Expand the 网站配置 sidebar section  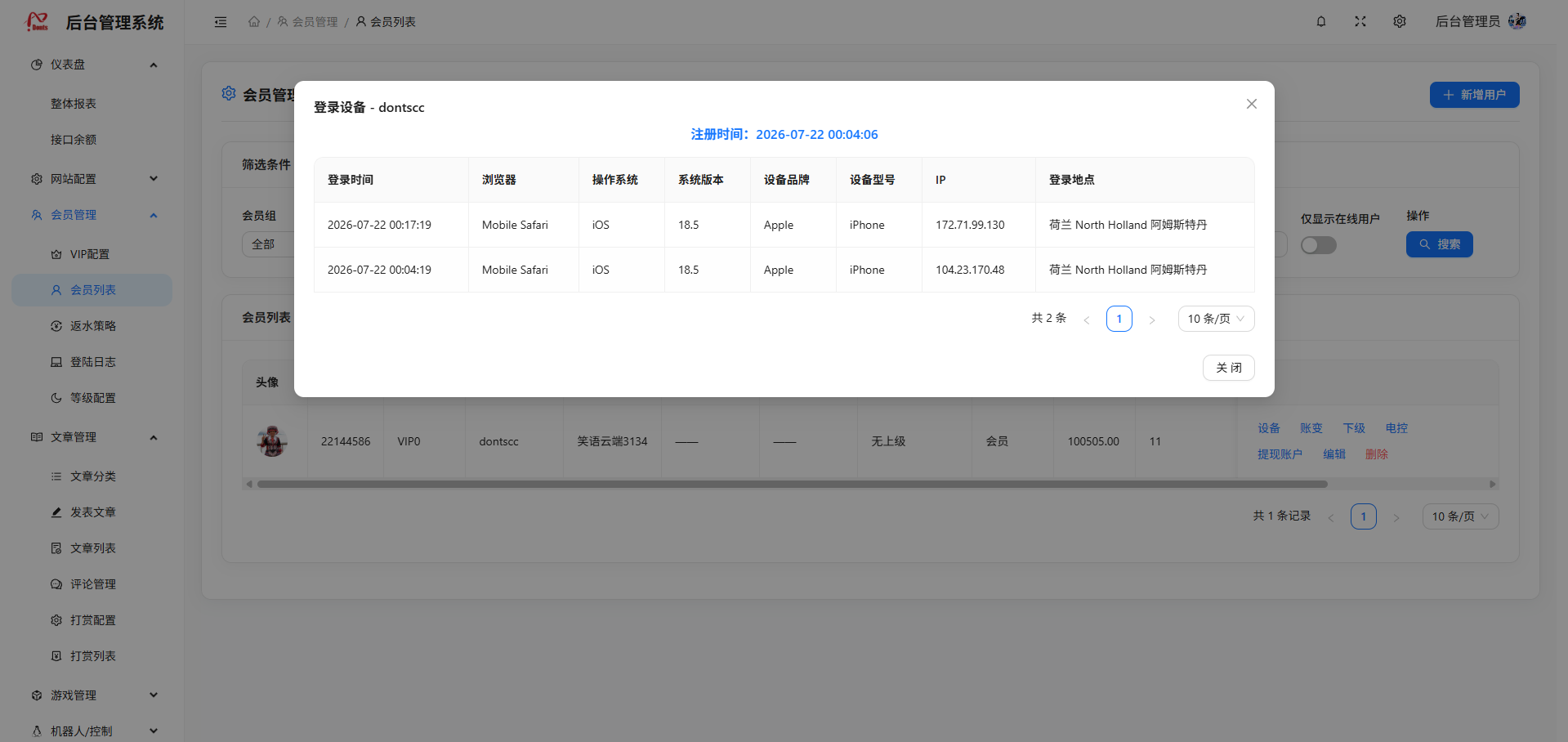pos(92,179)
